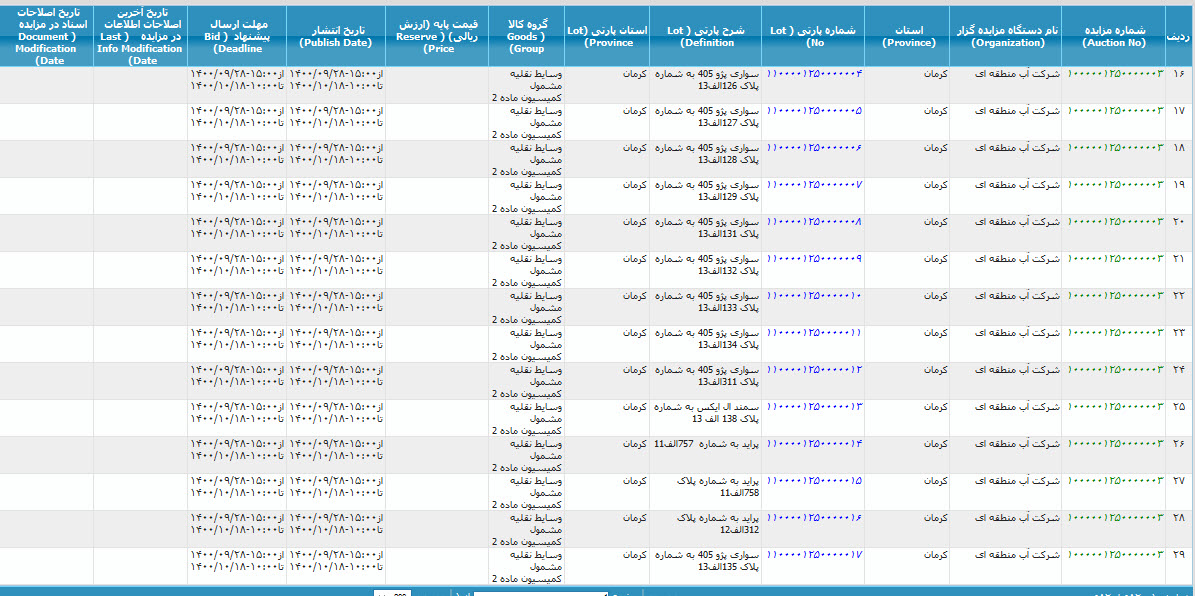Viewport: 1195px width, 596px height.
Task: Click the Bid Deadline column header
Action: click(x=238, y=37)
